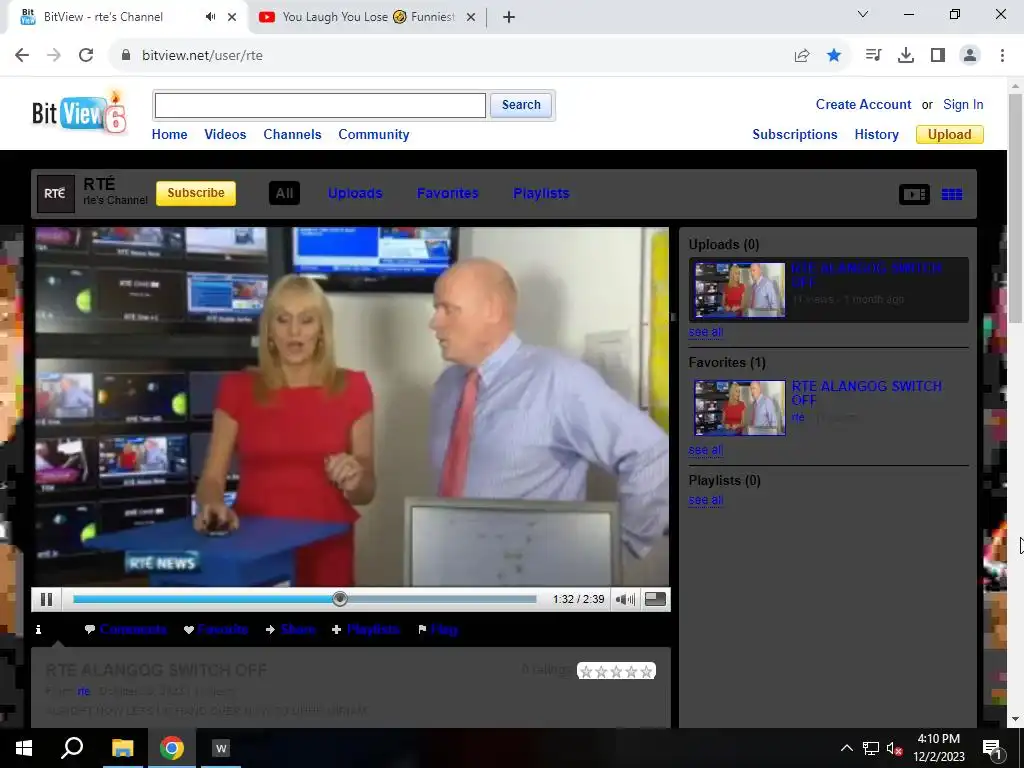This screenshot has height=768, width=1024.
Task: Click 'see all' under Playlists
Action: click(706, 500)
